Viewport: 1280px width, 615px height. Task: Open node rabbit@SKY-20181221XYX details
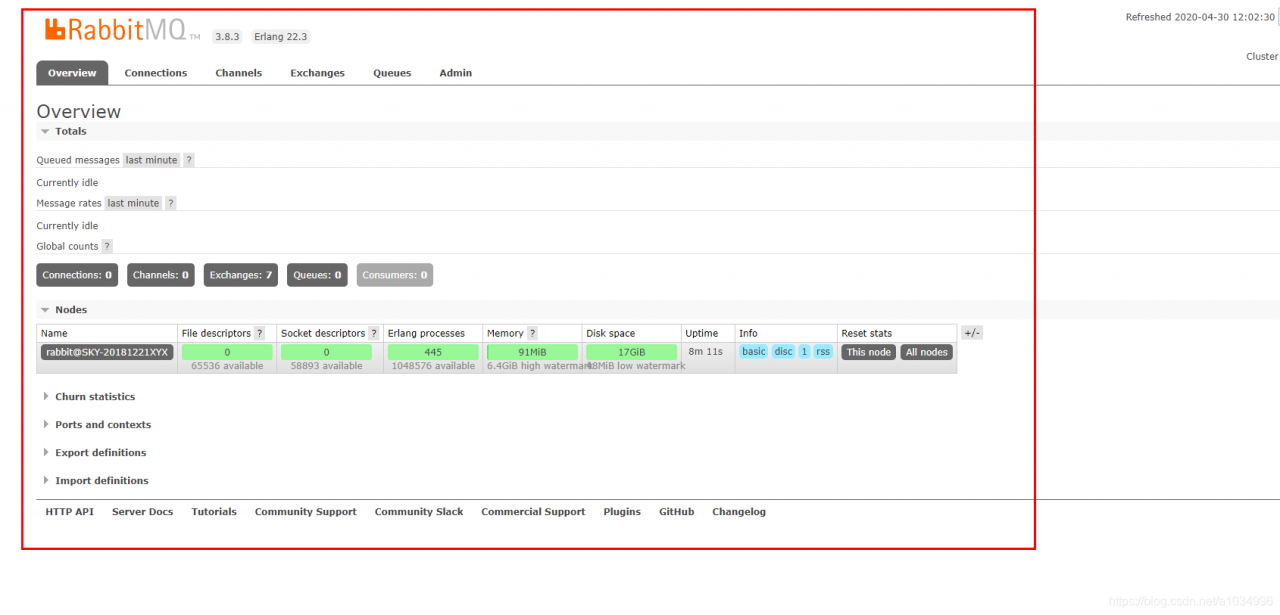point(107,352)
